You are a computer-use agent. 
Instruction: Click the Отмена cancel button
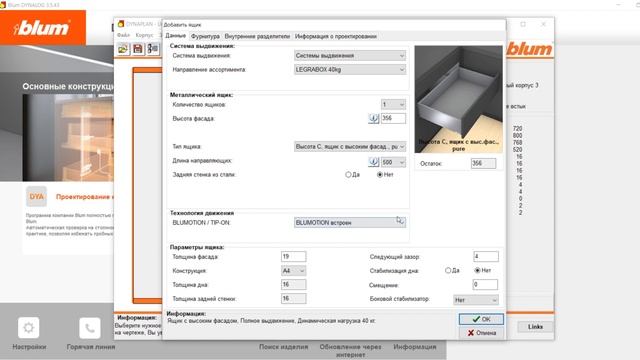[481, 333]
